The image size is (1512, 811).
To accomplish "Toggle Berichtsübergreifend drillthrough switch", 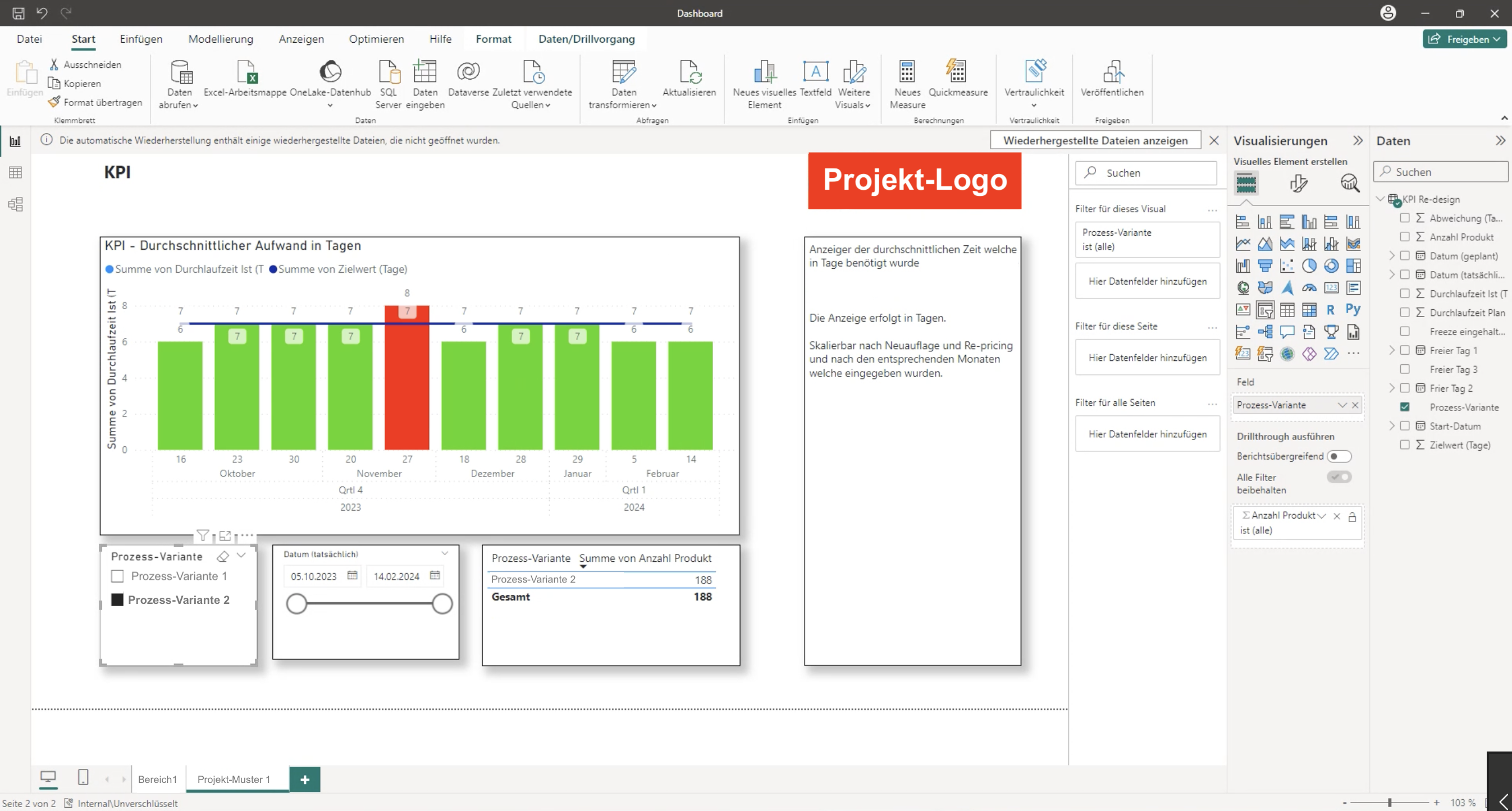I will [1339, 456].
